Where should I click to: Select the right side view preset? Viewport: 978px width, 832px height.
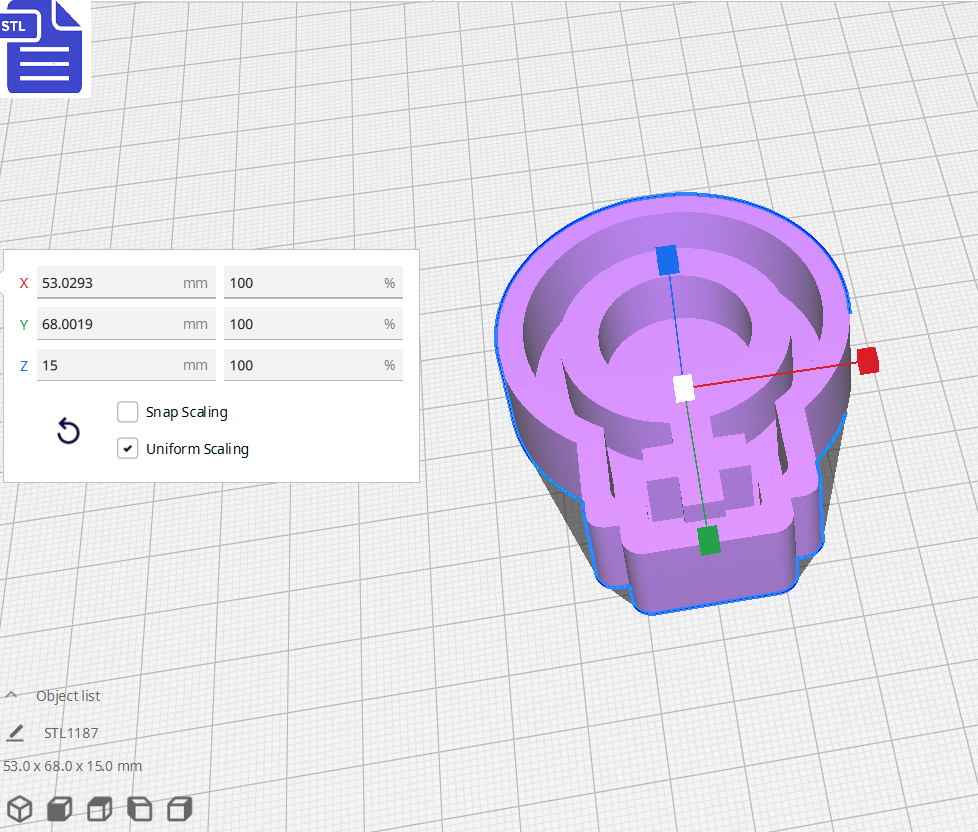[179, 808]
